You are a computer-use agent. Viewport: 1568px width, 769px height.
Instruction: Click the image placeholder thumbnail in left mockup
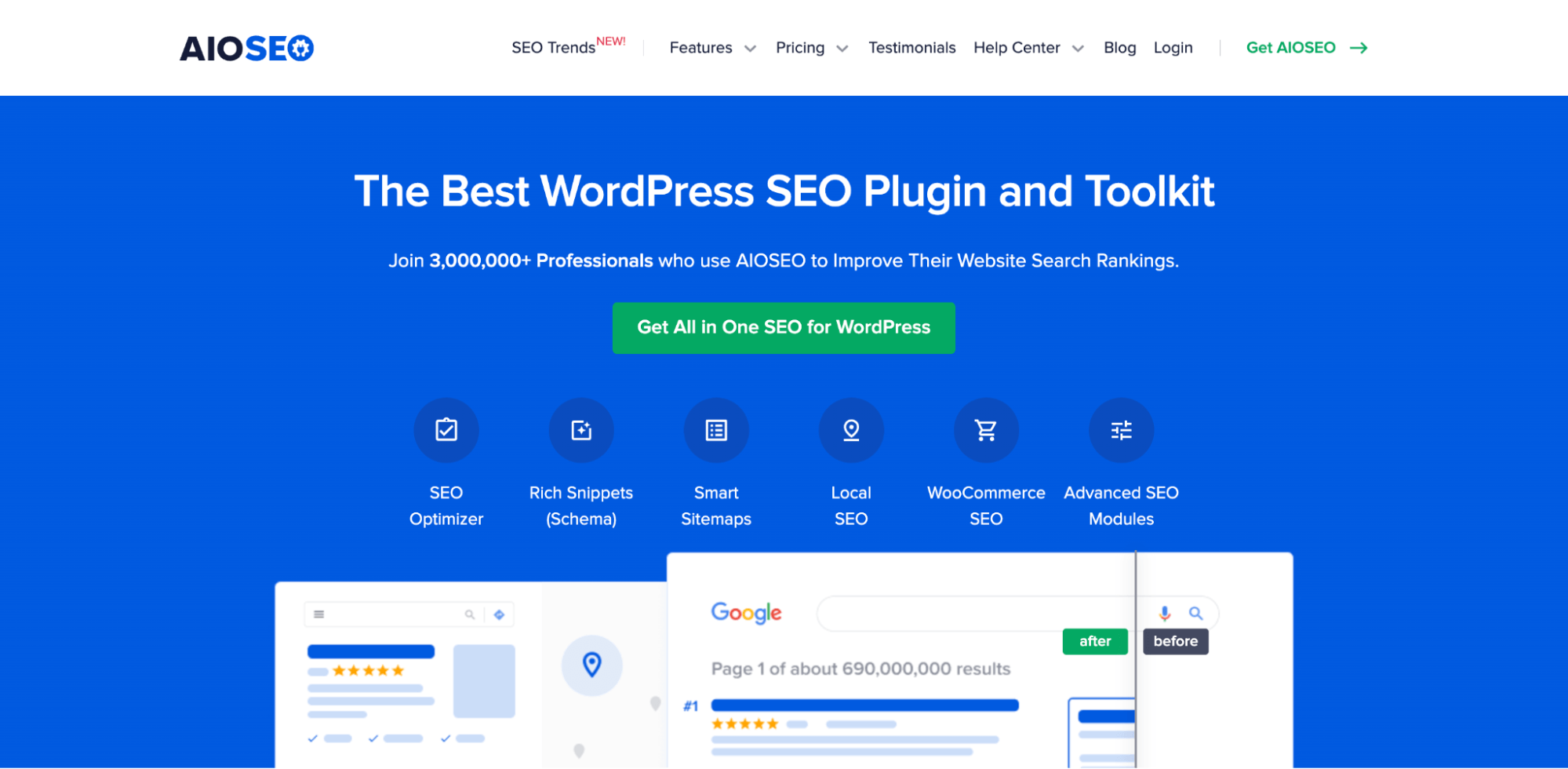[484, 681]
